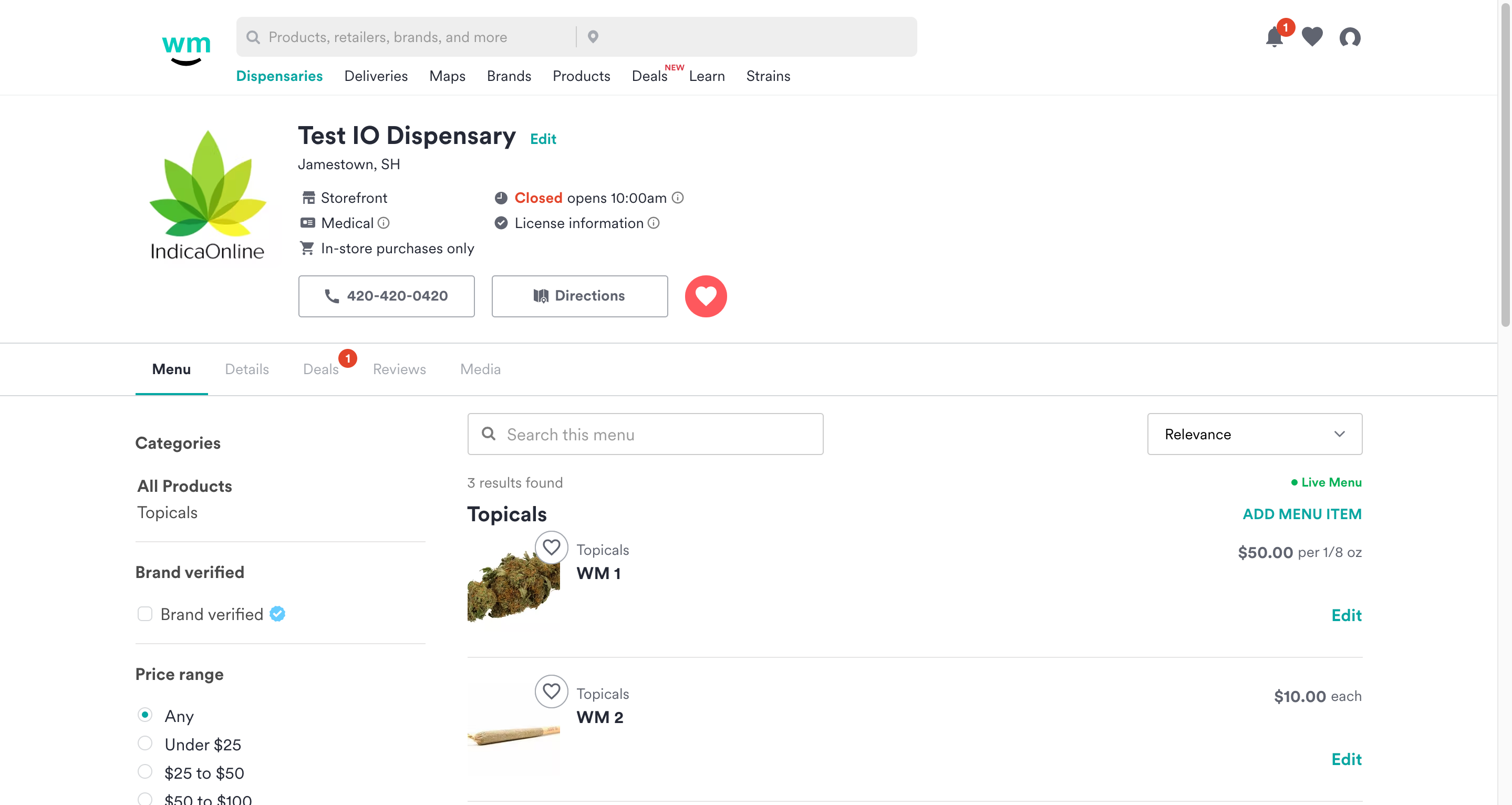The width and height of the screenshot is (1512, 805).
Task: Edit the WM 1 menu item
Action: (1347, 615)
